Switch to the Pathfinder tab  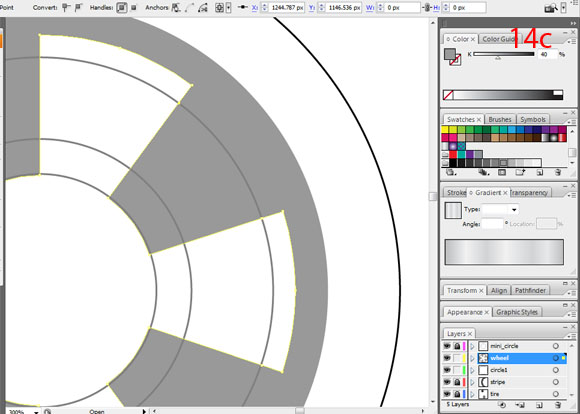[x=530, y=290]
